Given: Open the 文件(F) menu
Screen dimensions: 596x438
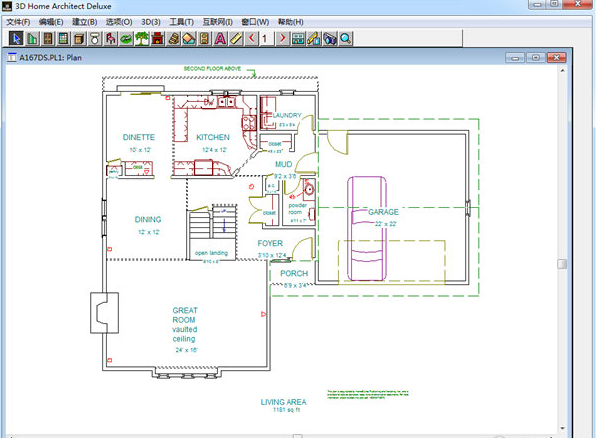Looking at the screenshot, I should [18, 22].
